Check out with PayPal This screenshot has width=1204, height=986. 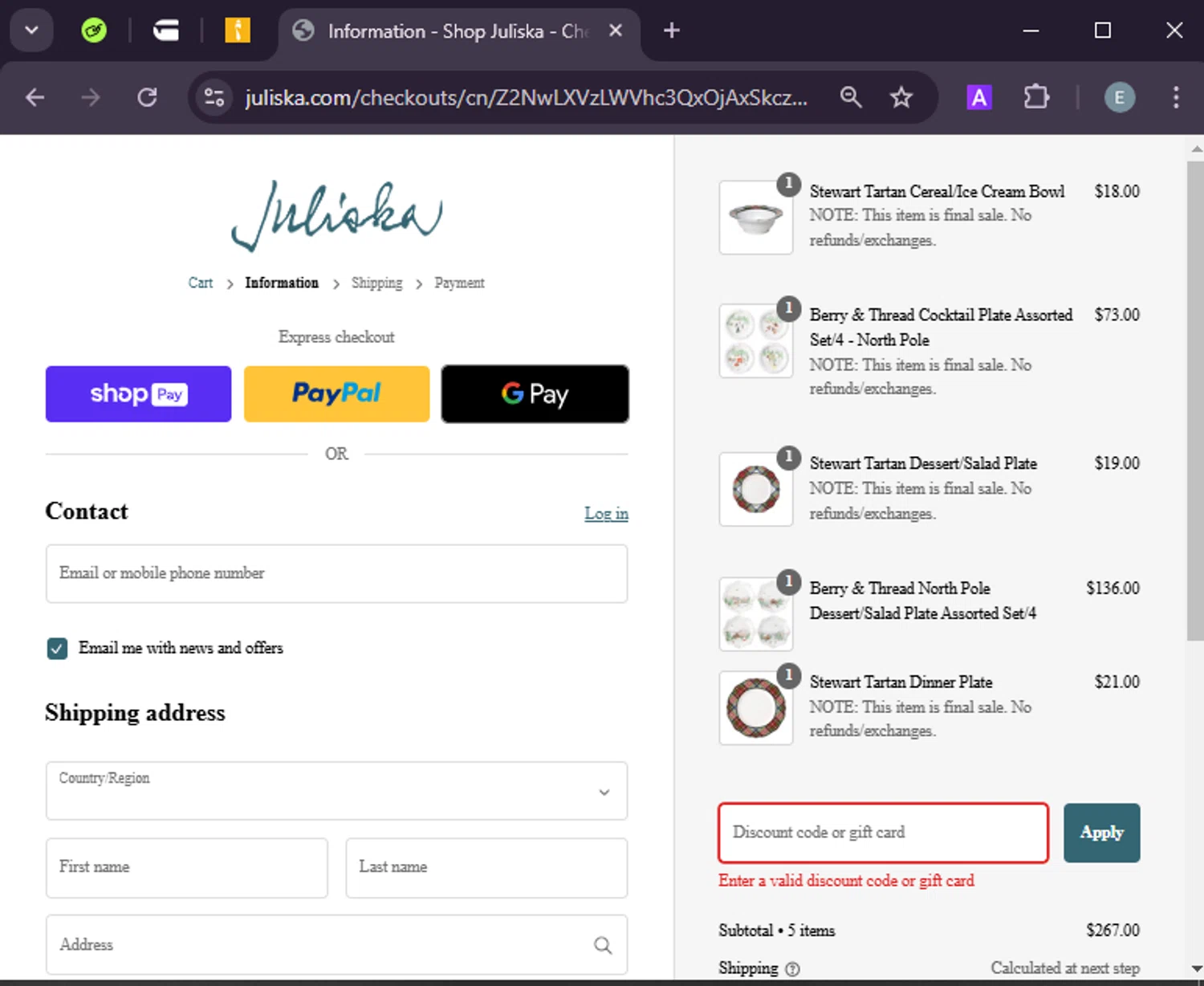click(x=336, y=394)
